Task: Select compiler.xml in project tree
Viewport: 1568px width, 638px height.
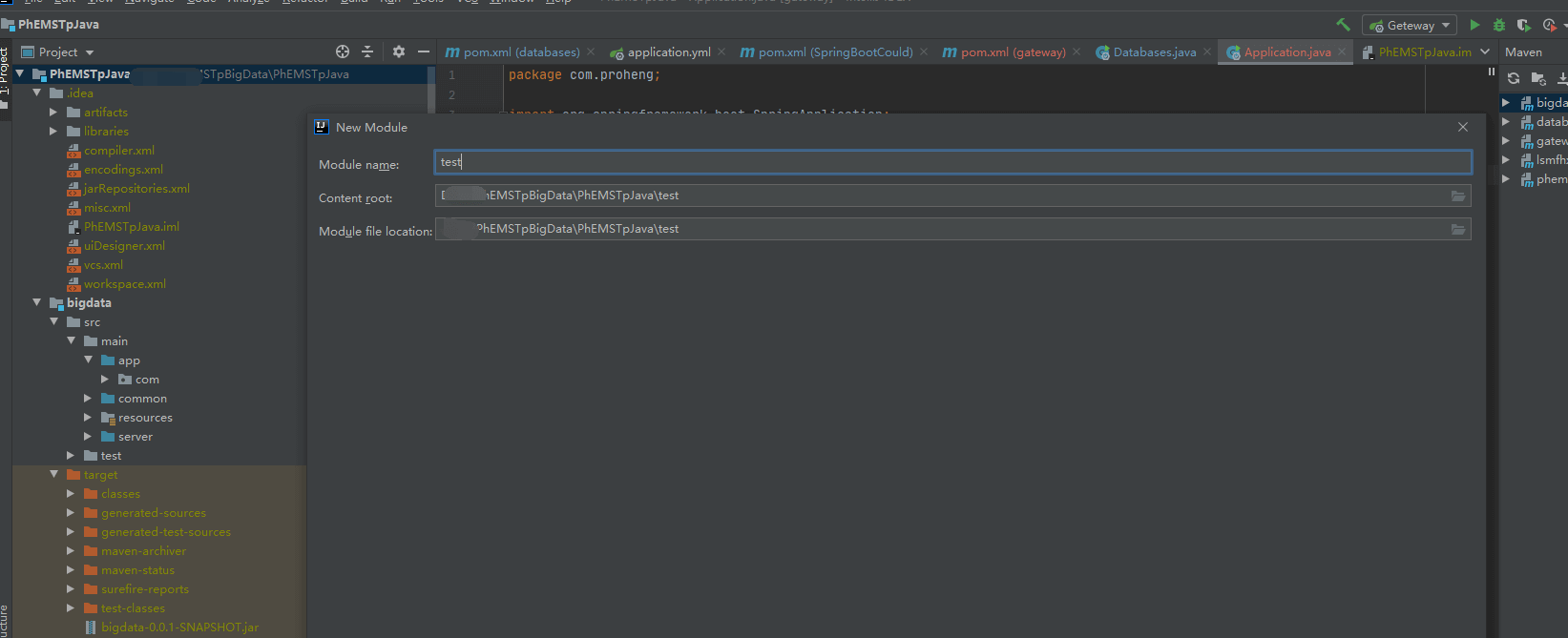Action: click(x=118, y=151)
